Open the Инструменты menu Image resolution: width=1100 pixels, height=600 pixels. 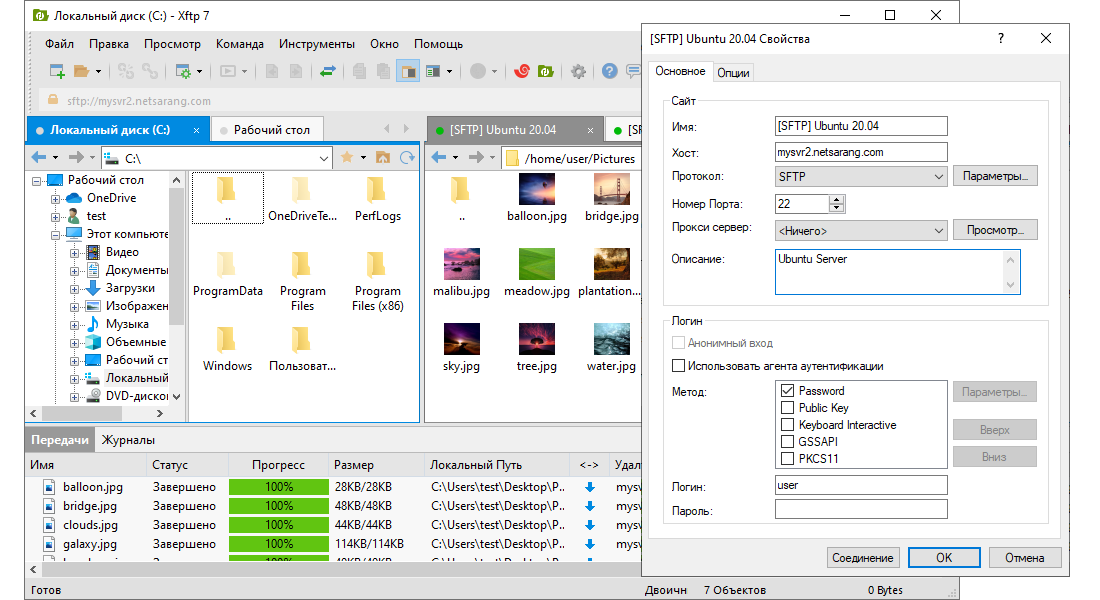point(317,44)
